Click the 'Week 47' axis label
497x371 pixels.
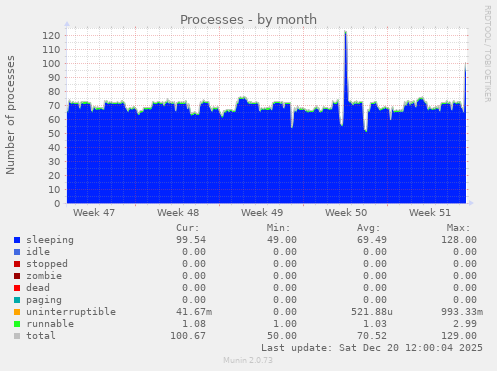click(94, 213)
